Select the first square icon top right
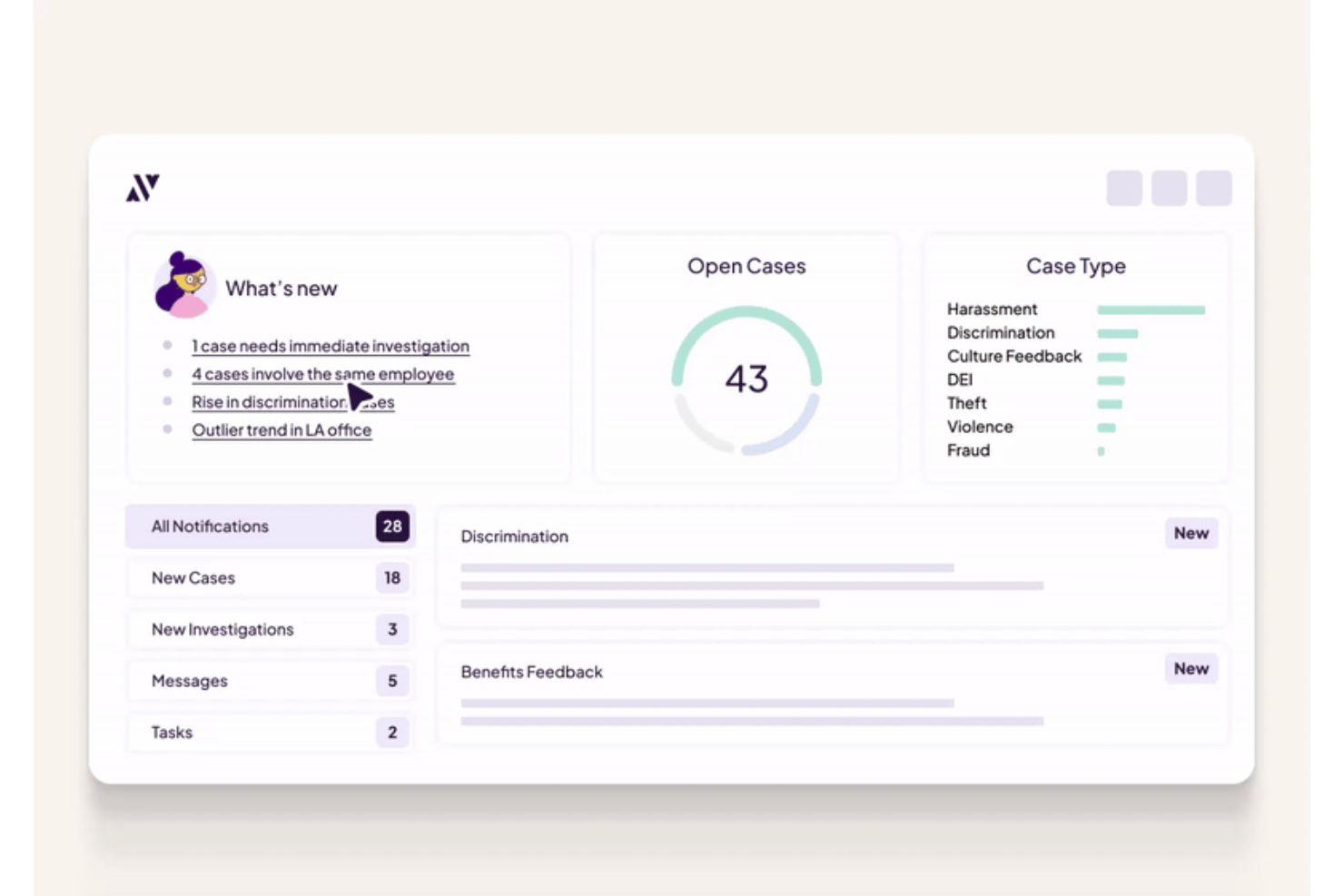The image size is (1344, 896). [x=1123, y=188]
